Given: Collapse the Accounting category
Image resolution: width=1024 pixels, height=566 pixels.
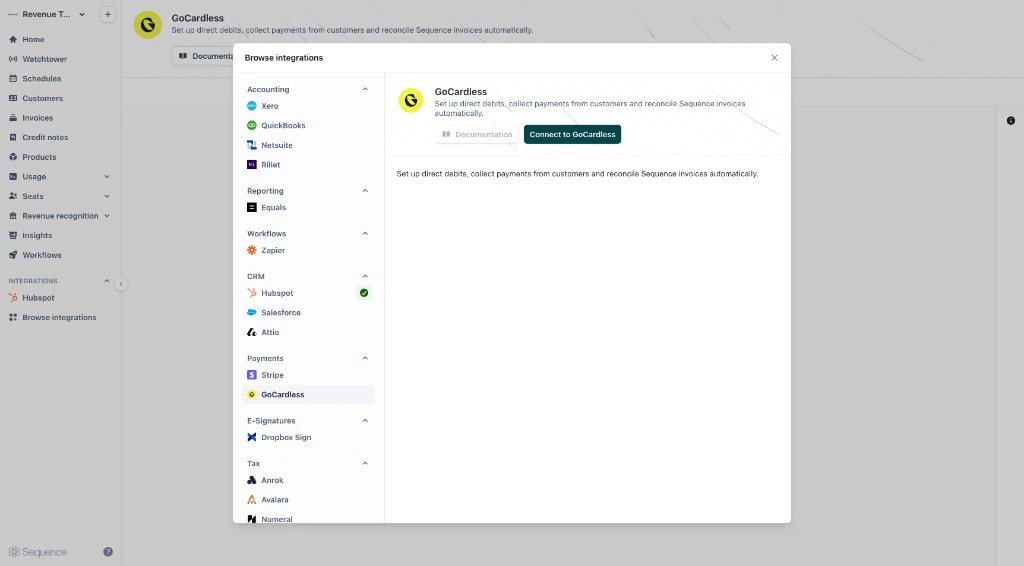Looking at the screenshot, I should (x=365, y=89).
